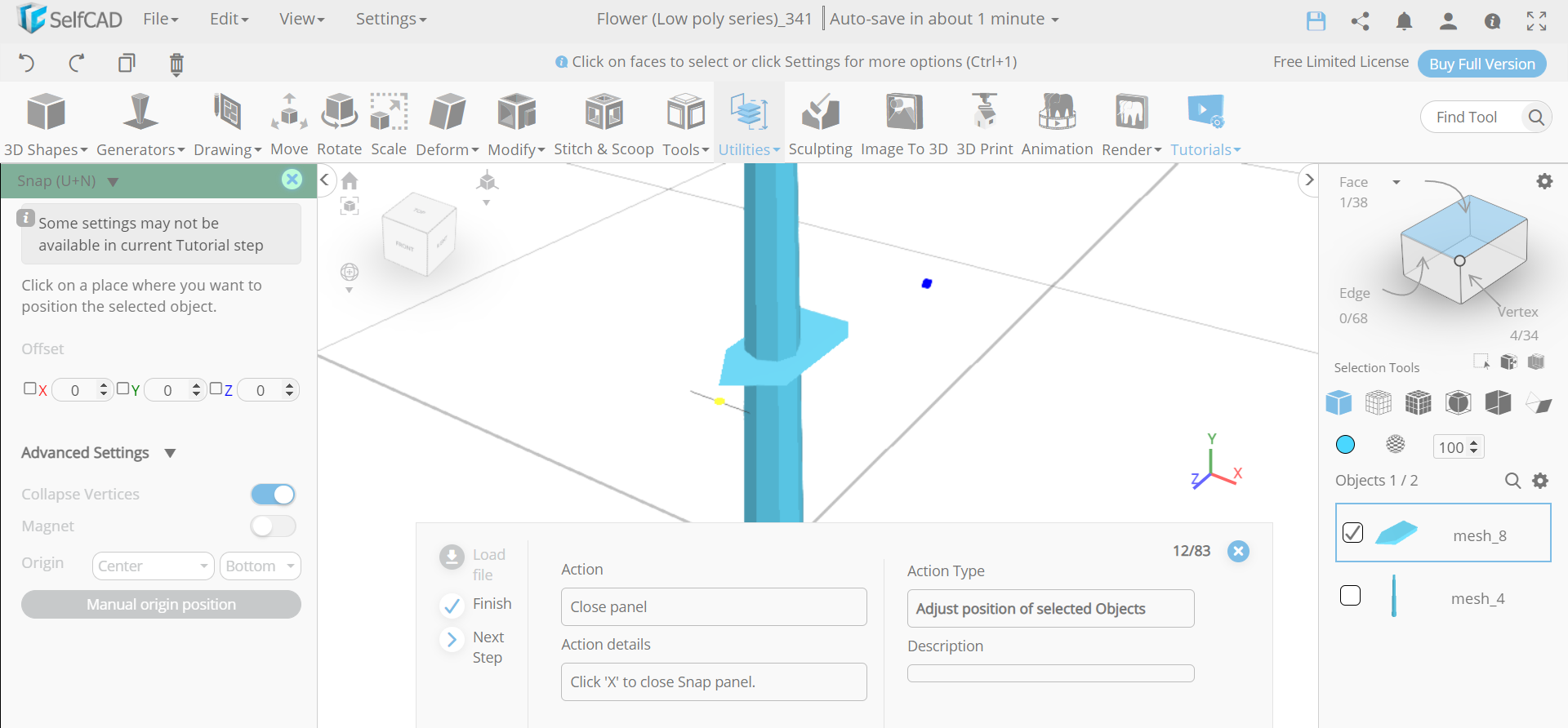This screenshot has height=728, width=1568.
Task: Click the search magnifier in Find Tool
Action: pos(1535,117)
